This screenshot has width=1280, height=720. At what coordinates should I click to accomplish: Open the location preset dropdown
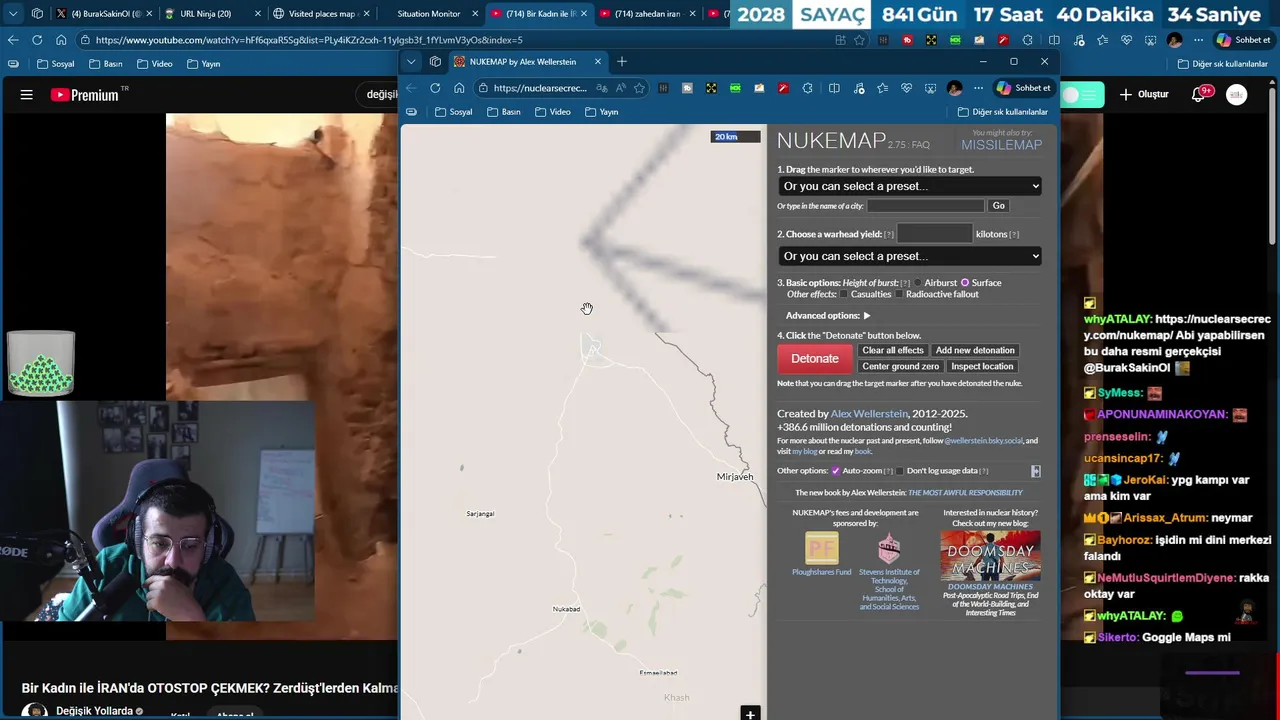tap(910, 186)
